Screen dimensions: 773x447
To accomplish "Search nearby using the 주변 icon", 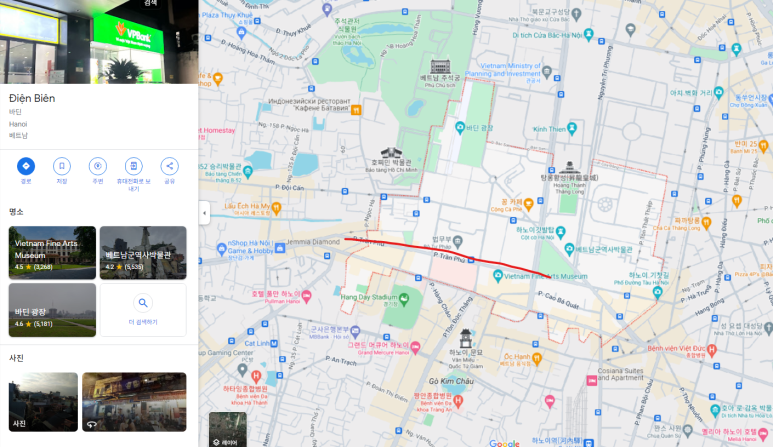I will (x=98, y=166).
